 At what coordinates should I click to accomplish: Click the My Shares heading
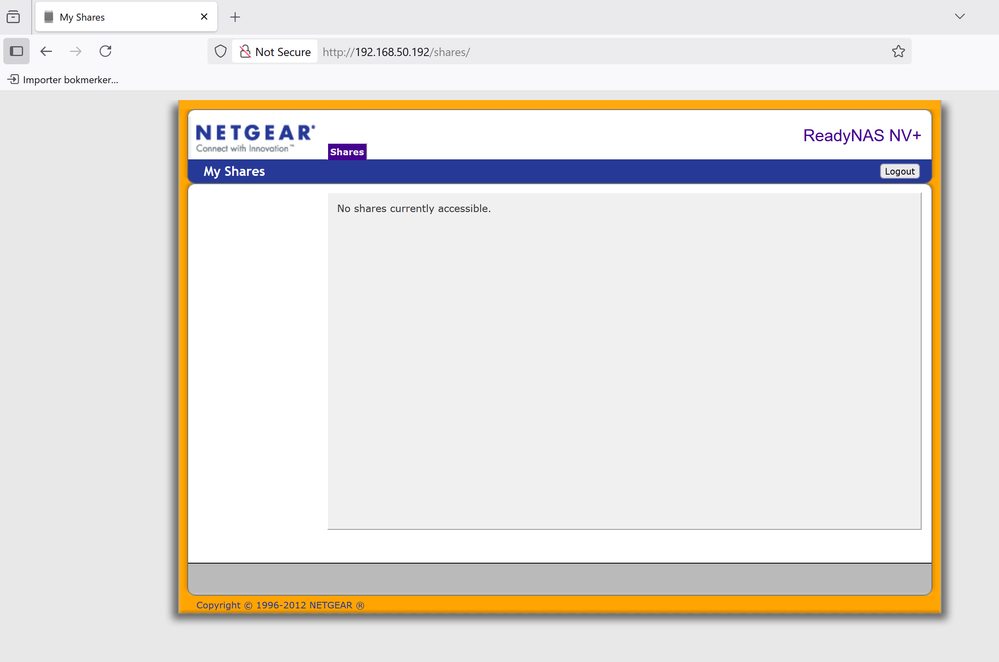234,171
